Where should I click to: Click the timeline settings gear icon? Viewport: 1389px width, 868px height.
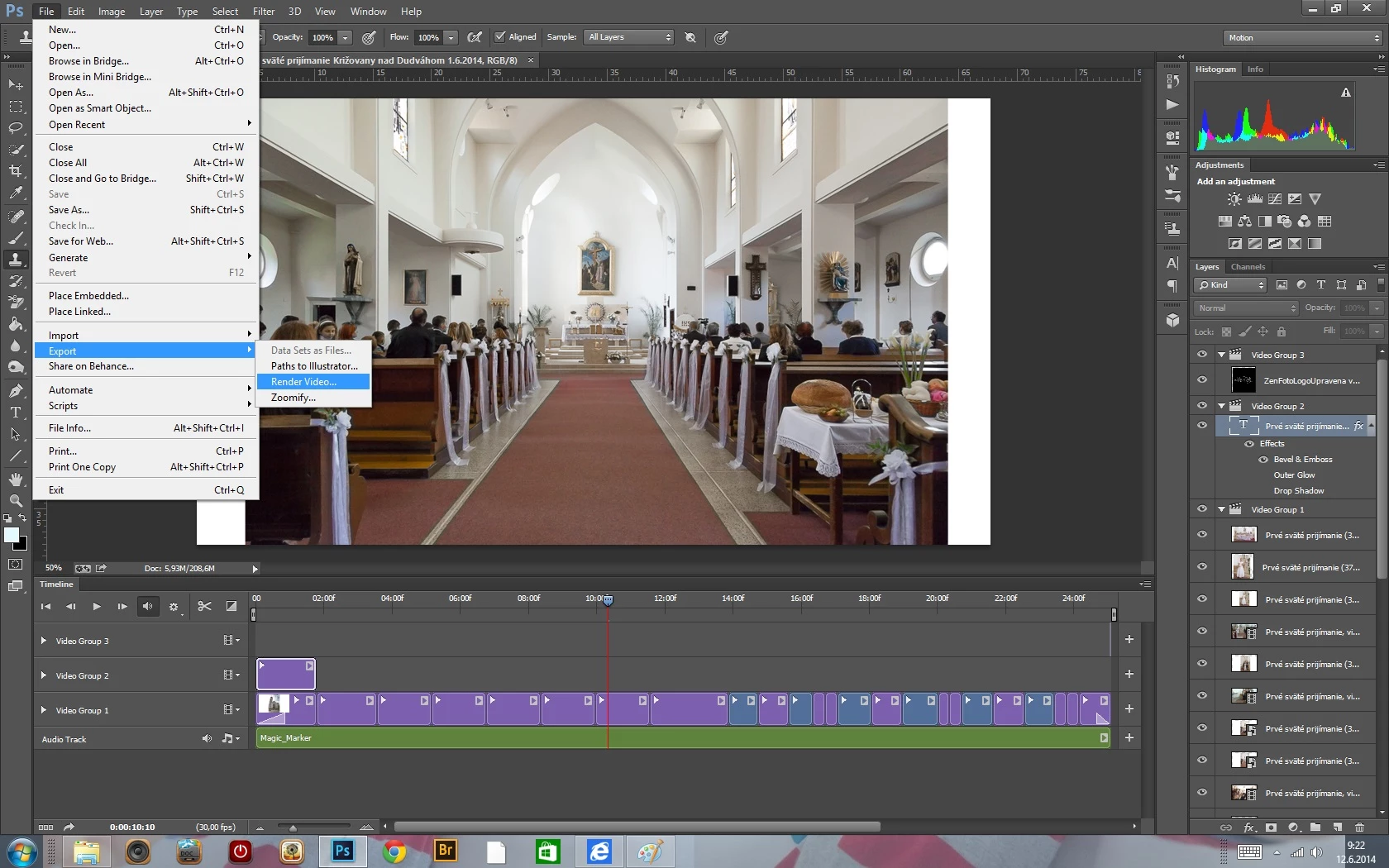tap(174, 607)
